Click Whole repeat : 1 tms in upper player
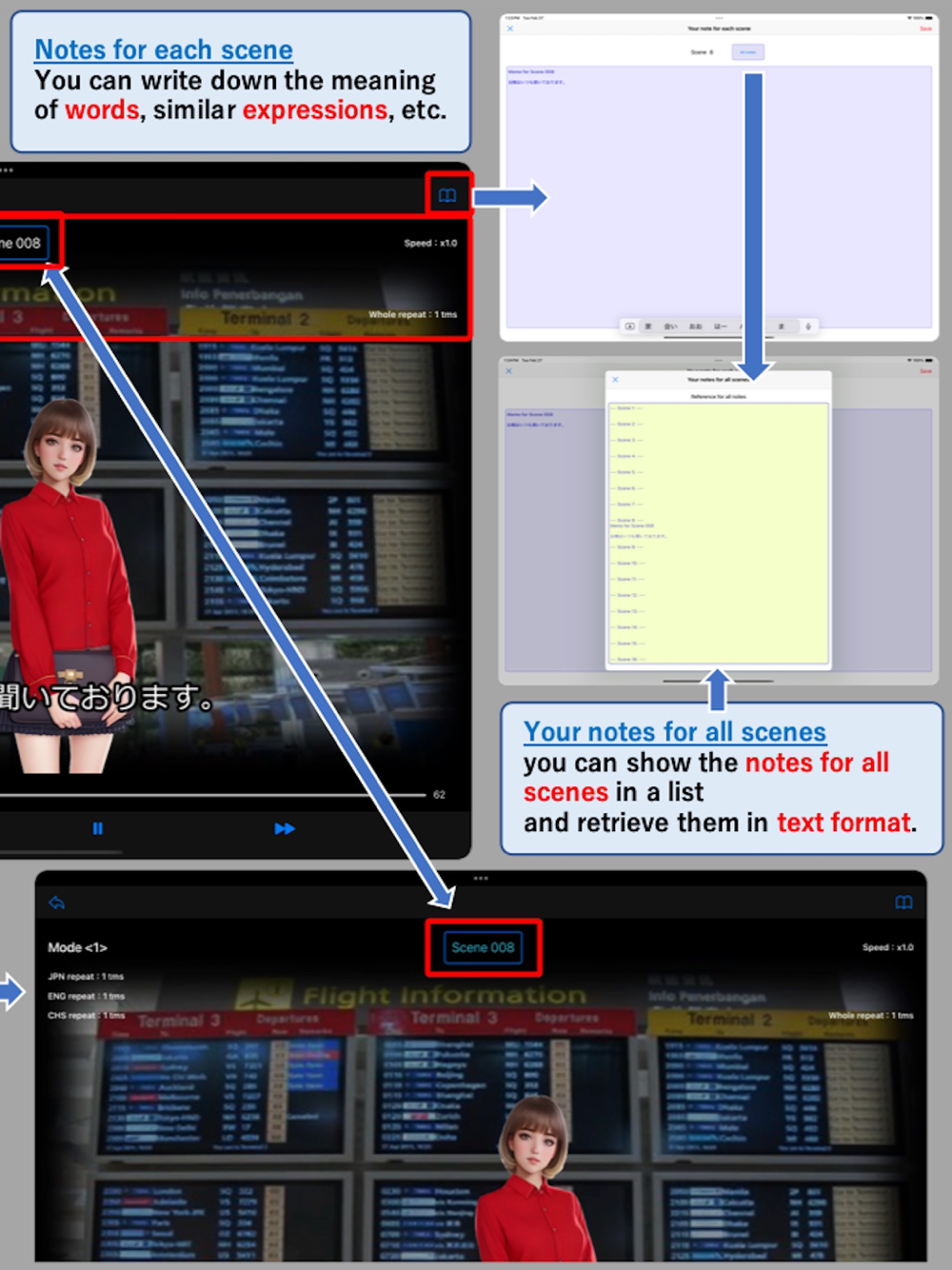The height and width of the screenshot is (1270, 952). click(413, 314)
